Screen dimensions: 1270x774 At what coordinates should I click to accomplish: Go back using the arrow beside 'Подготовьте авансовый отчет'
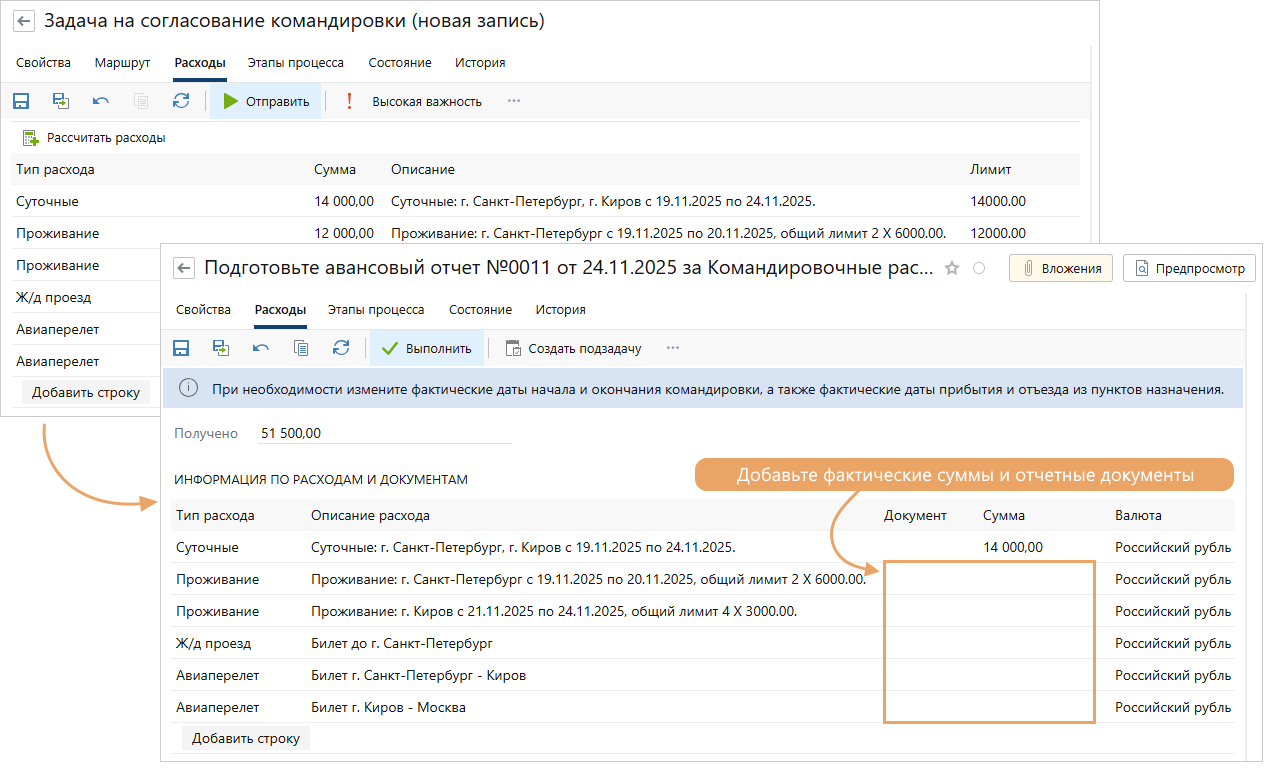184,268
